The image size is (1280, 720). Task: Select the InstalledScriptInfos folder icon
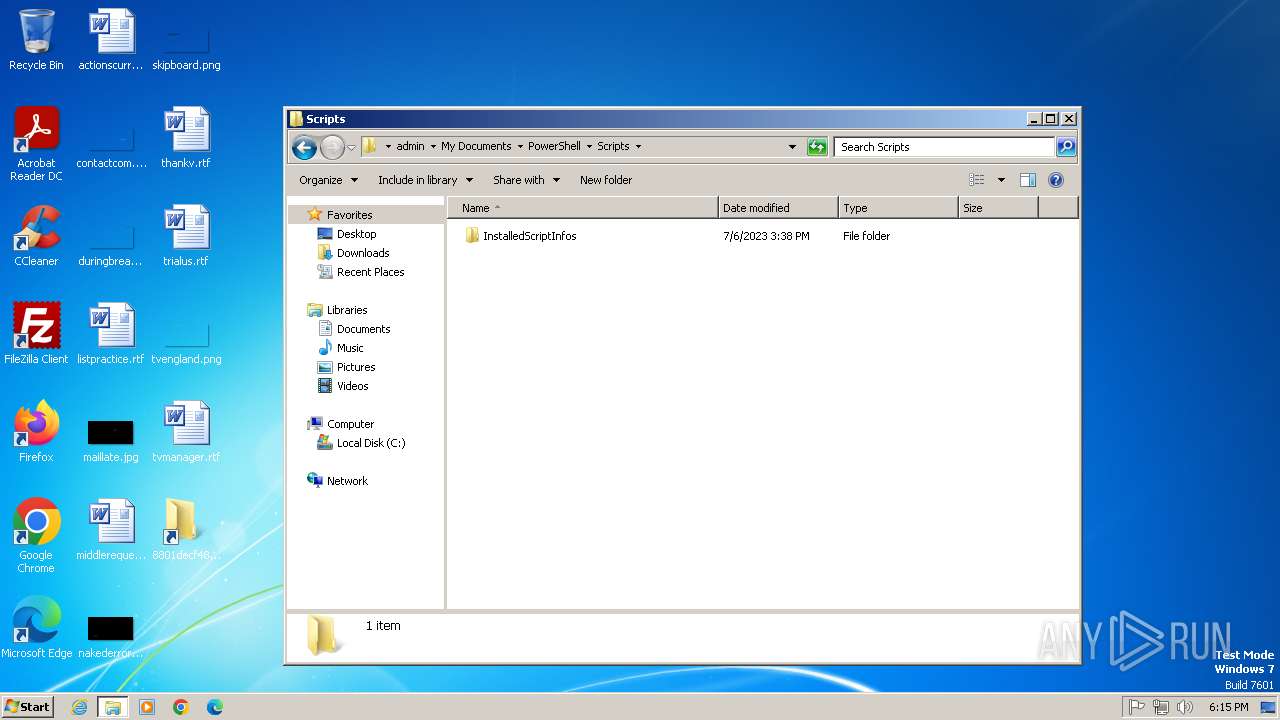coord(472,236)
